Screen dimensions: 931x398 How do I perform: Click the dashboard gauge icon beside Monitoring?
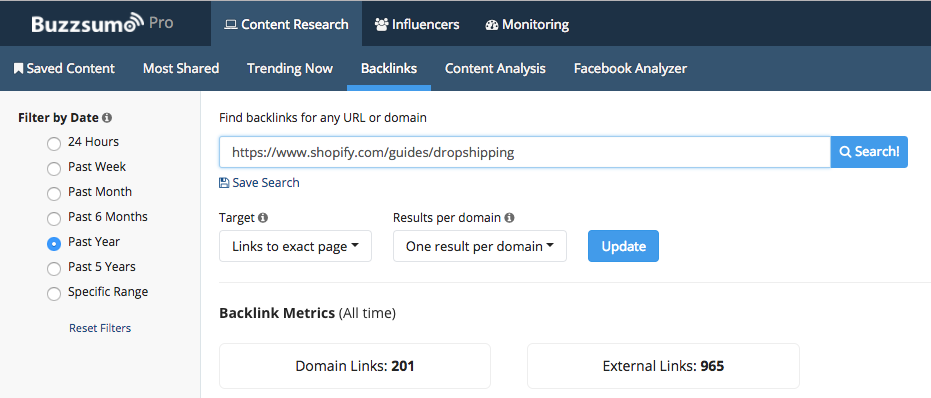492,25
